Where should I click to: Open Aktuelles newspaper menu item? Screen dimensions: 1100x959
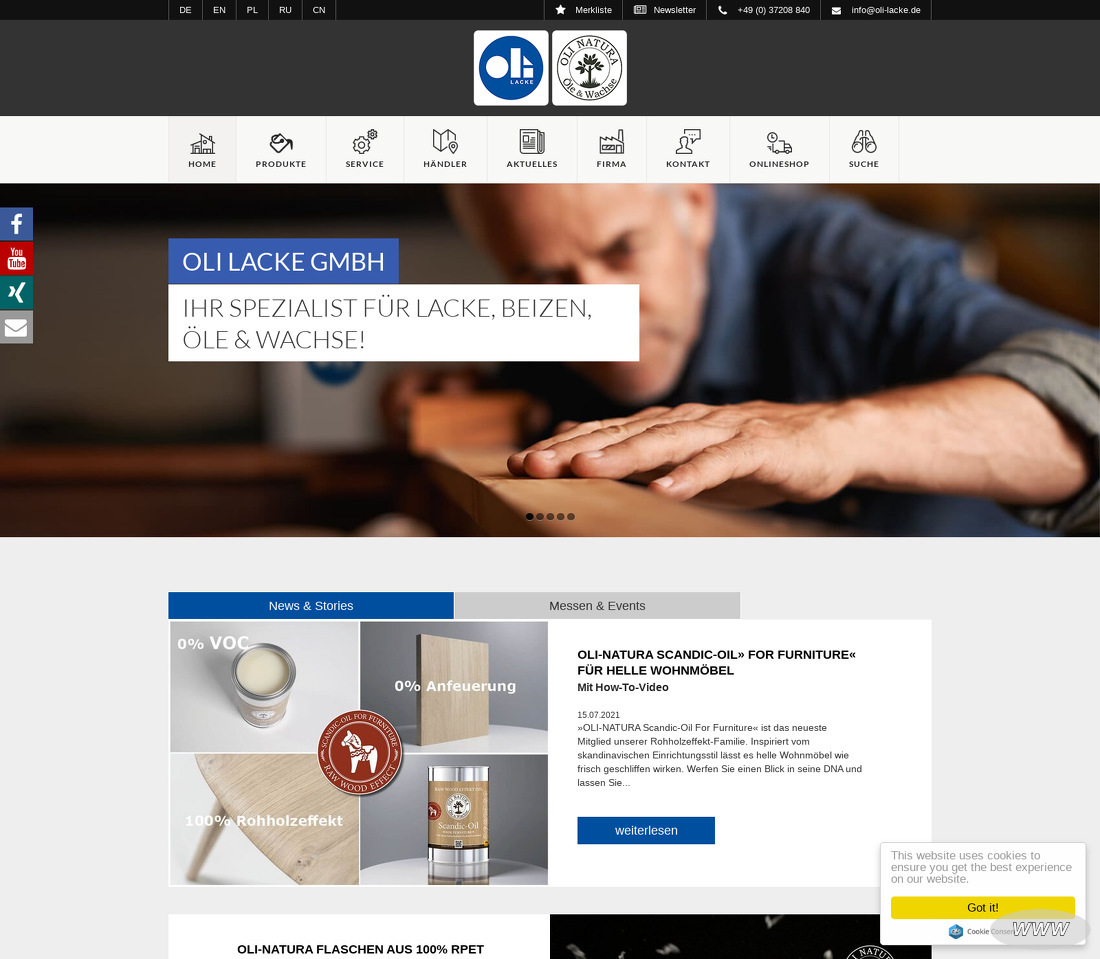pos(532,149)
